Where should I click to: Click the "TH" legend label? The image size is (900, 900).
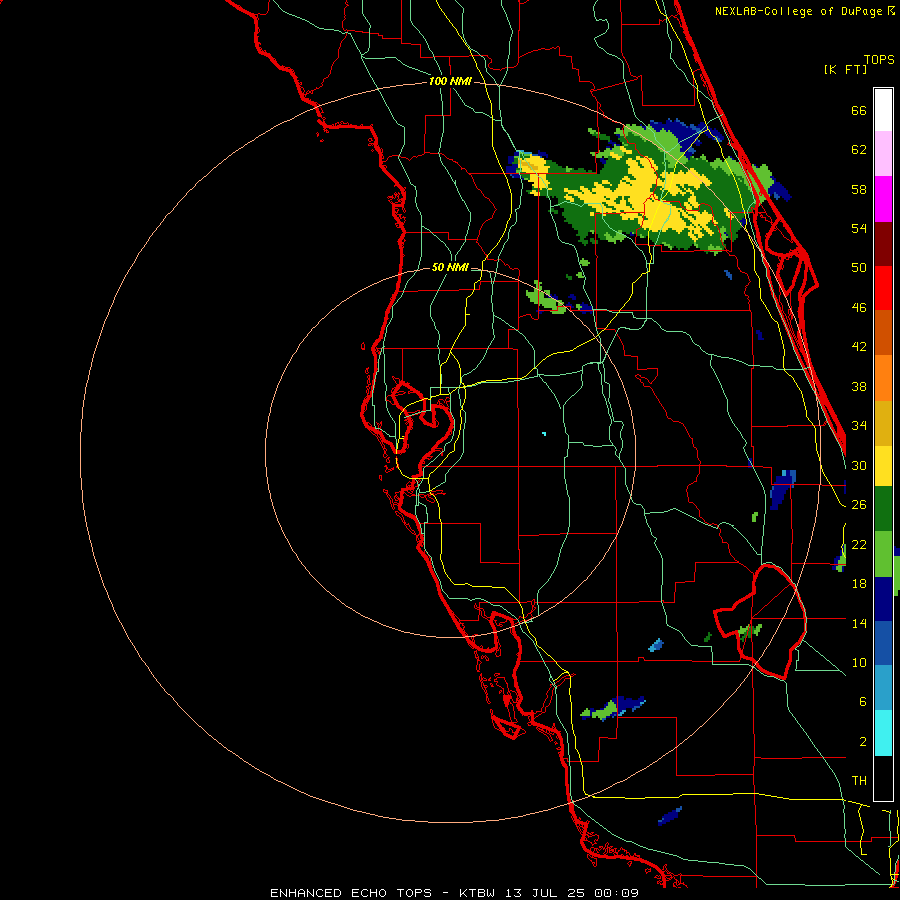[859, 781]
